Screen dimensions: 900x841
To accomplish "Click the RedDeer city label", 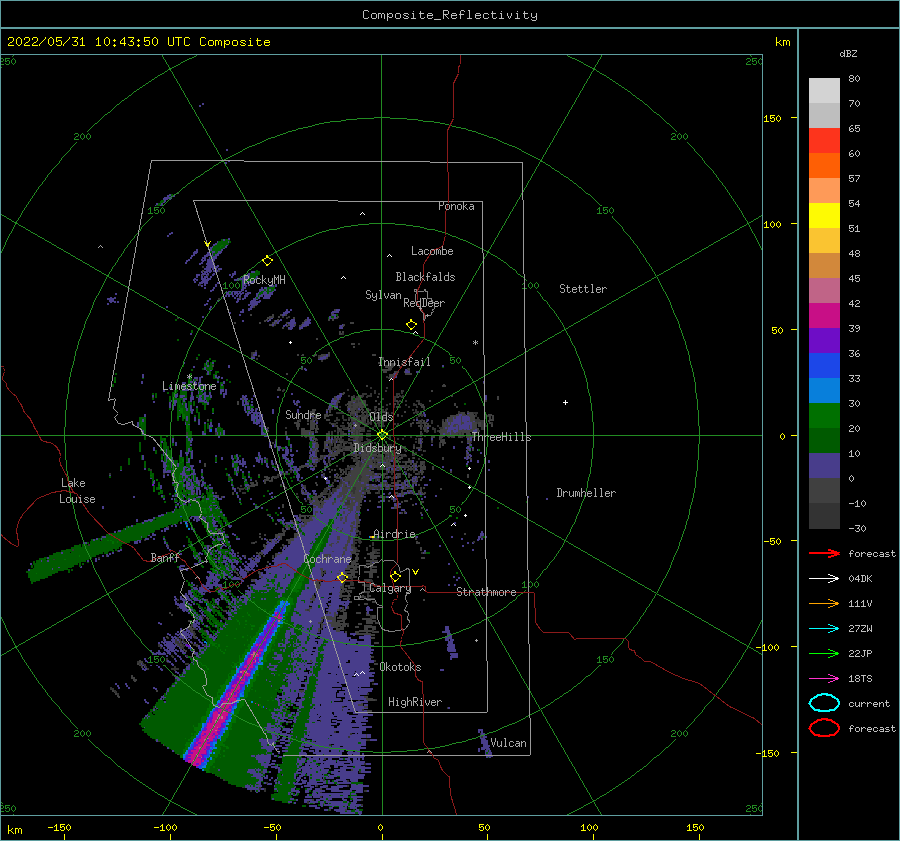I will [x=424, y=303].
